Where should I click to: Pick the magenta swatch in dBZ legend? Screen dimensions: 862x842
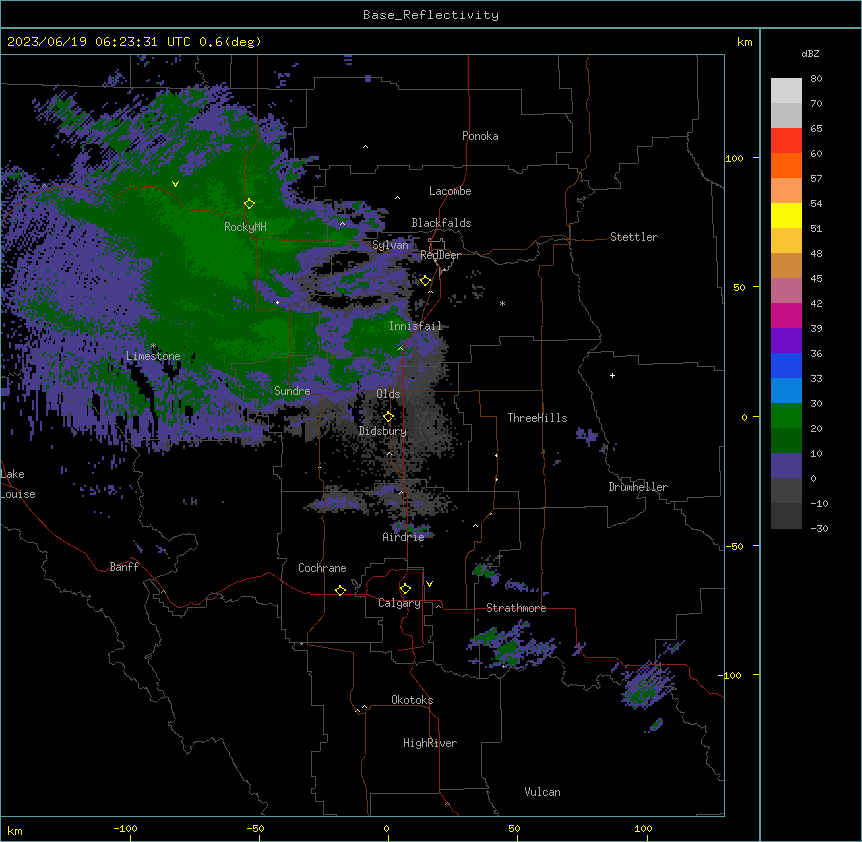pos(786,315)
